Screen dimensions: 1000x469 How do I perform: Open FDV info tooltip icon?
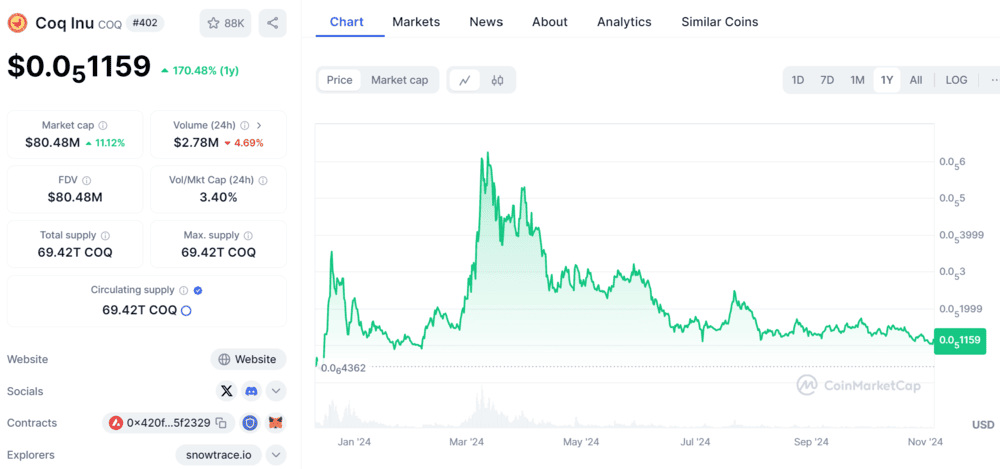point(87,181)
